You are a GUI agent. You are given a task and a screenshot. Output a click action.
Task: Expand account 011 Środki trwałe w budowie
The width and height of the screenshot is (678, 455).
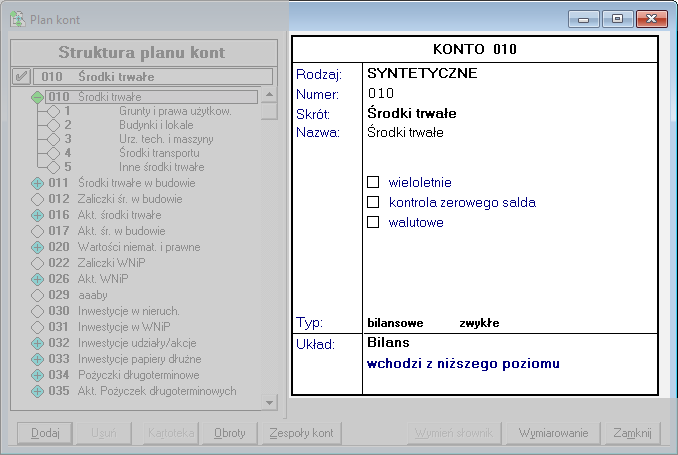[38, 183]
